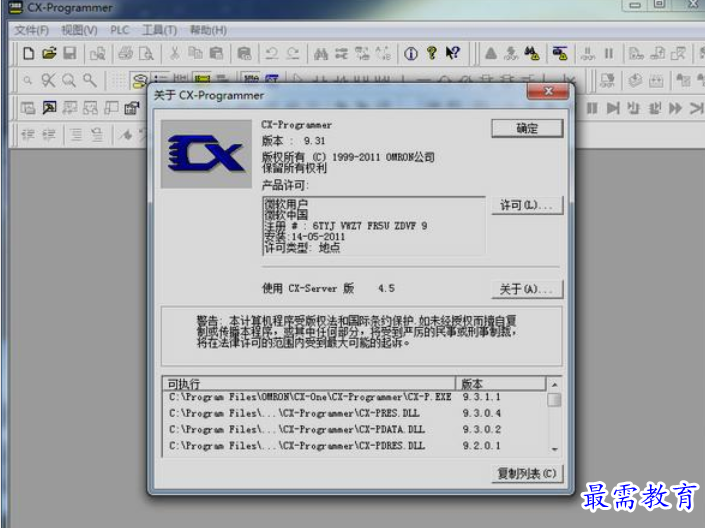Click the New file icon

29,54
